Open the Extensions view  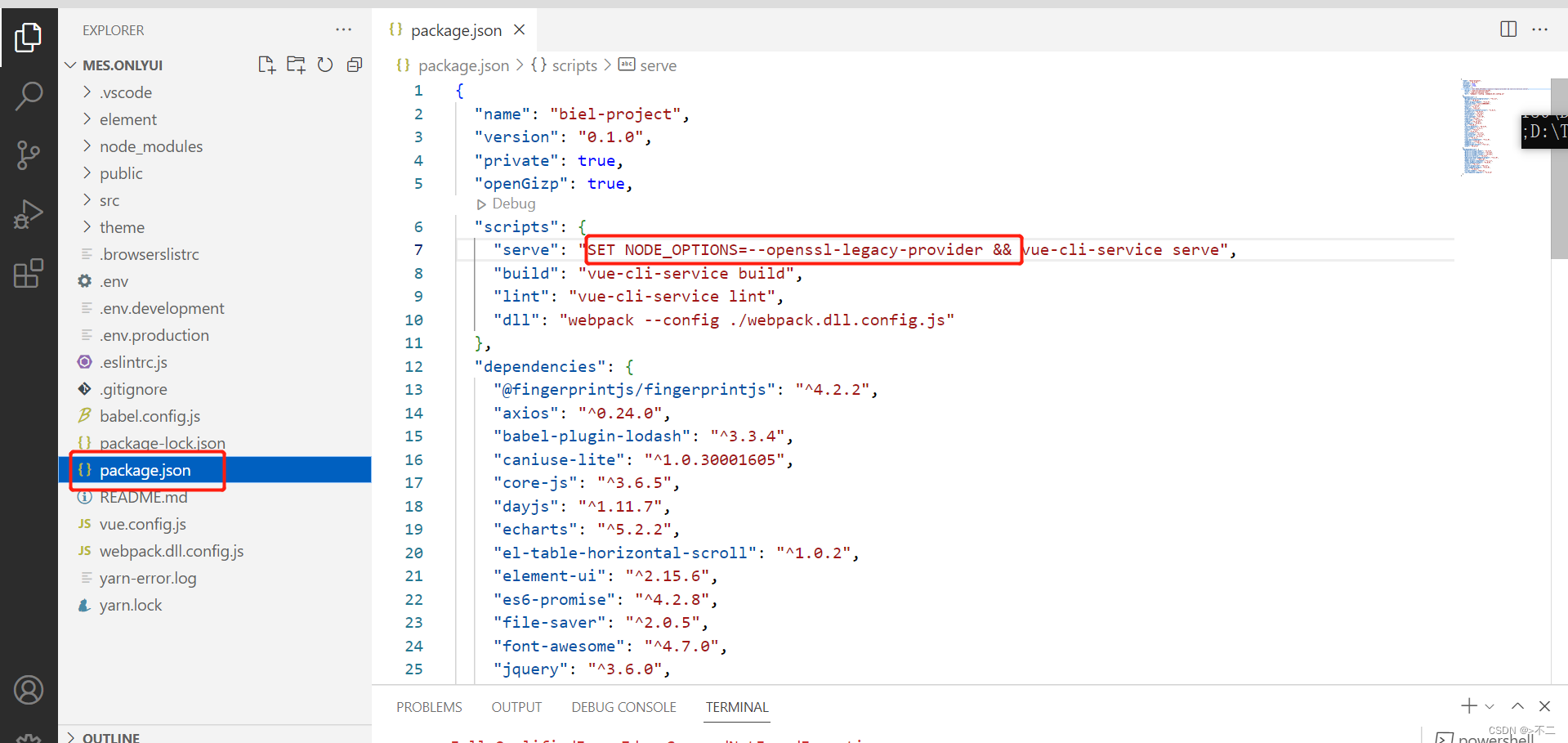[x=29, y=273]
